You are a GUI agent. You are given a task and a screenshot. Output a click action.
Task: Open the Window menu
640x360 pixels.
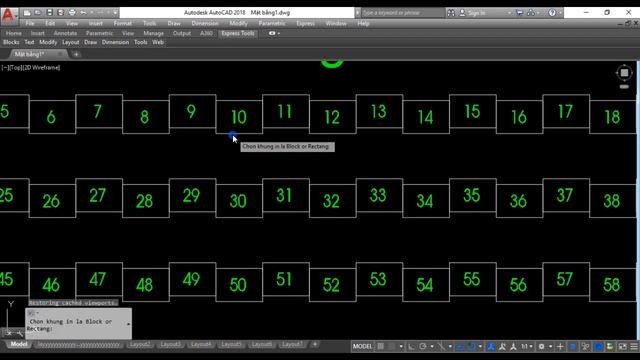[336, 23]
